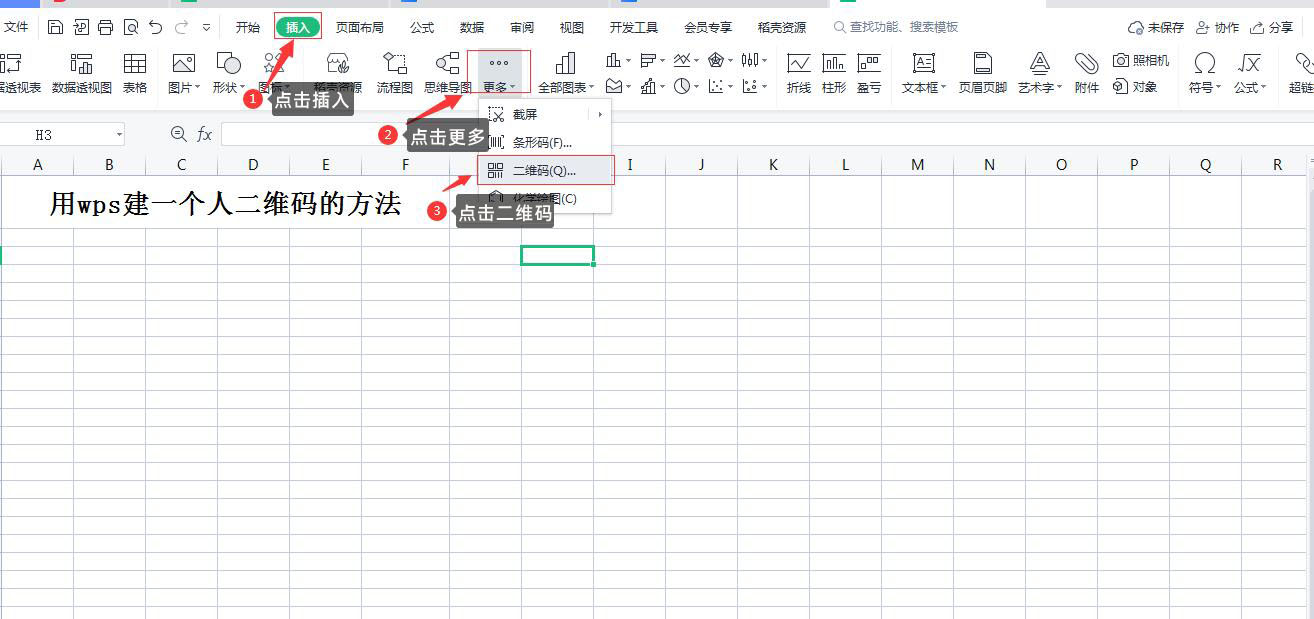Click the 分享 share button
This screenshot has width=1314, height=619.
click(x=1272, y=28)
